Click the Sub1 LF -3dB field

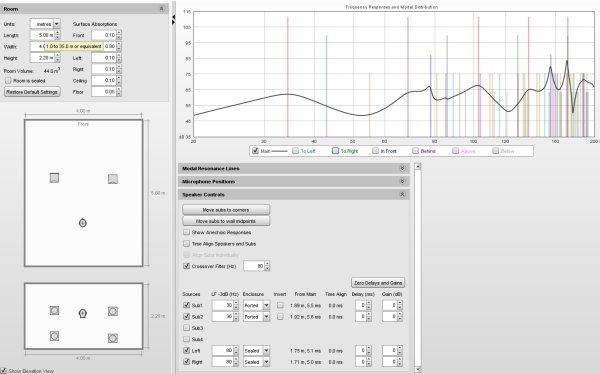(222, 305)
